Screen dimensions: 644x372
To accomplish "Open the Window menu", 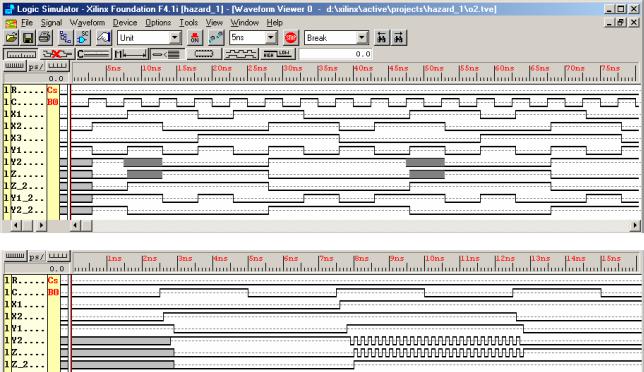I will [x=244, y=23].
